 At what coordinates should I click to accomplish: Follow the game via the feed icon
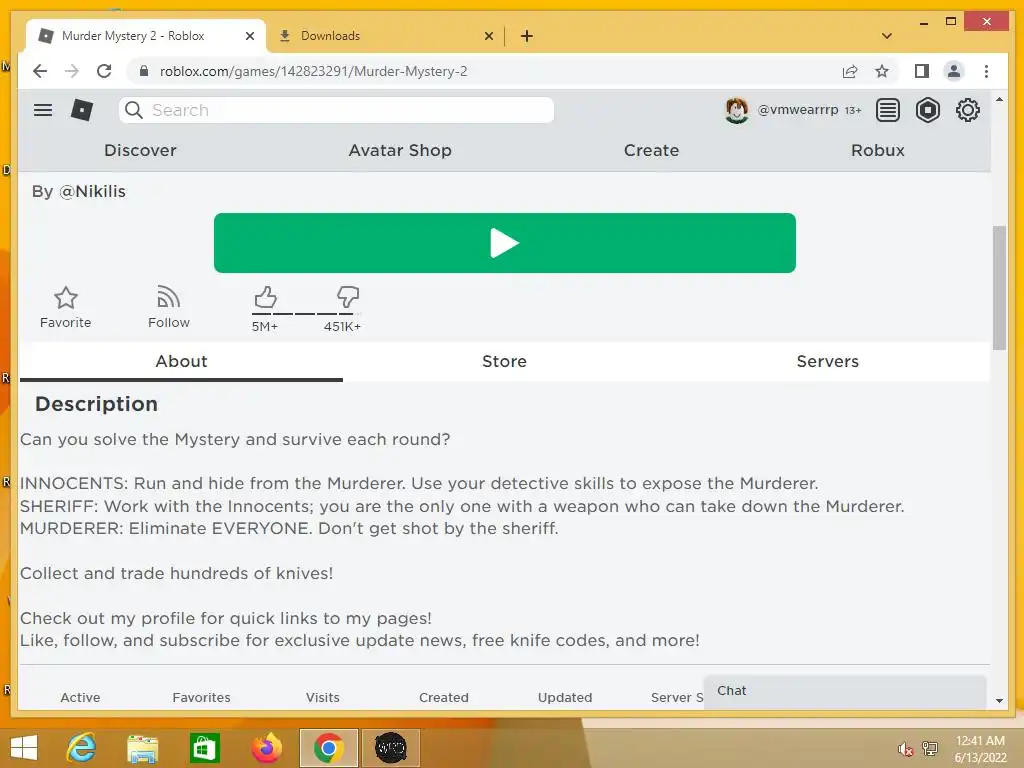pos(168,297)
